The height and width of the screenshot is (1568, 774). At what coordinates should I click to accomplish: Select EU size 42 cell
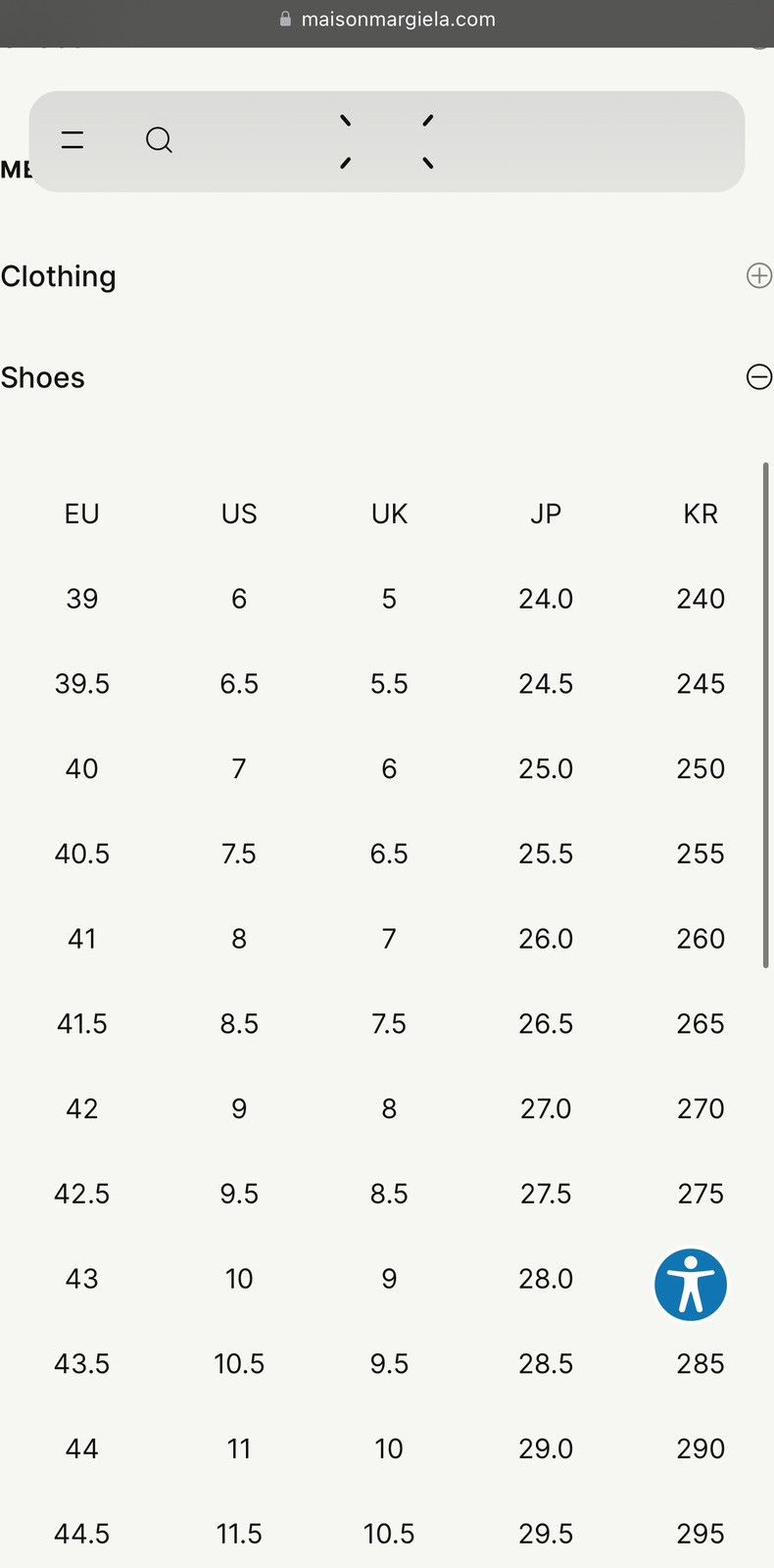(82, 1108)
